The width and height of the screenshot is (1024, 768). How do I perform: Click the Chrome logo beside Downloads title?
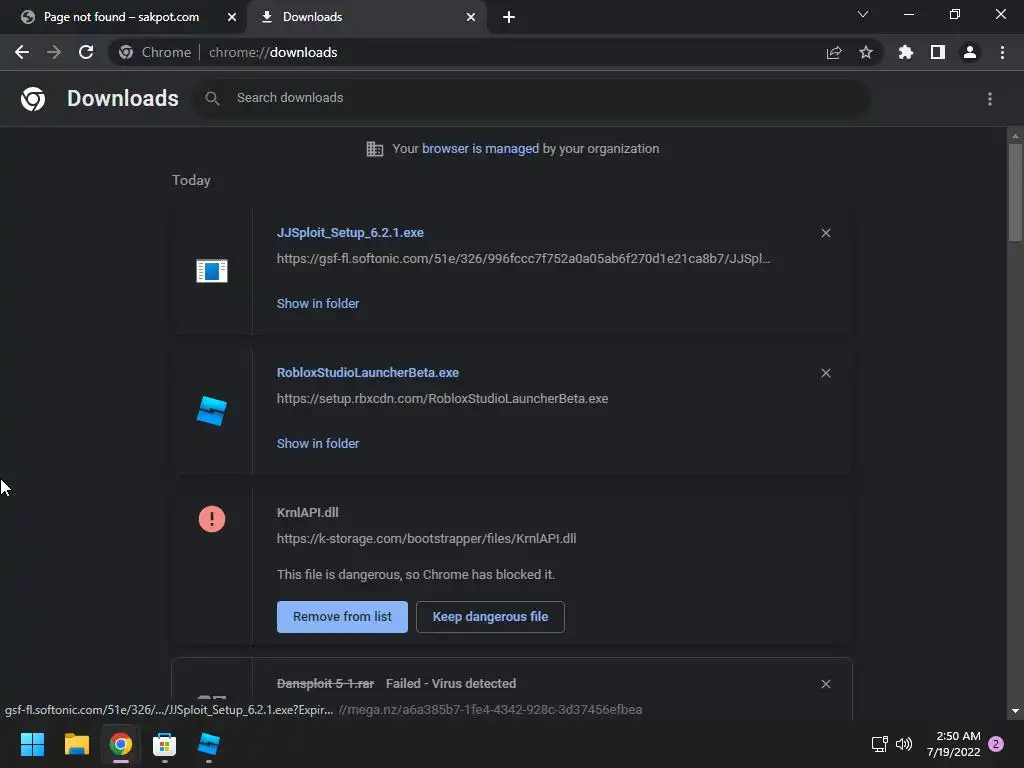33,99
